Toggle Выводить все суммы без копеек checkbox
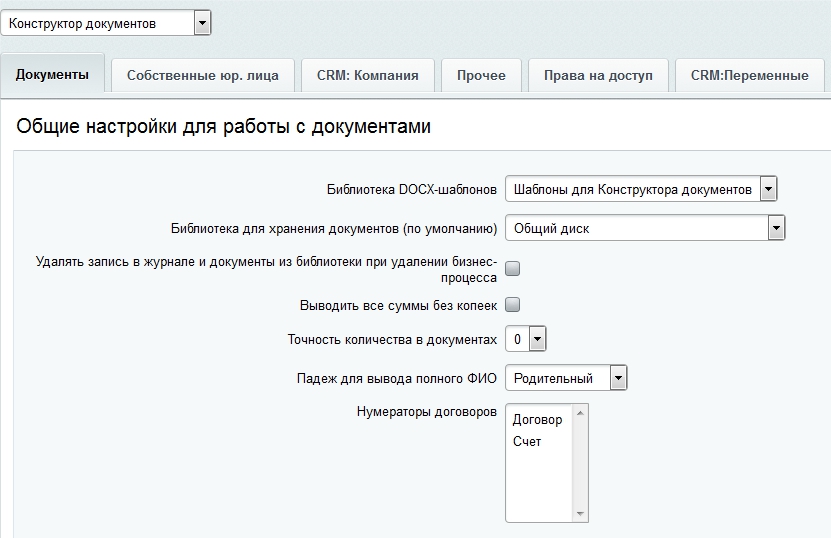 tap(513, 305)
